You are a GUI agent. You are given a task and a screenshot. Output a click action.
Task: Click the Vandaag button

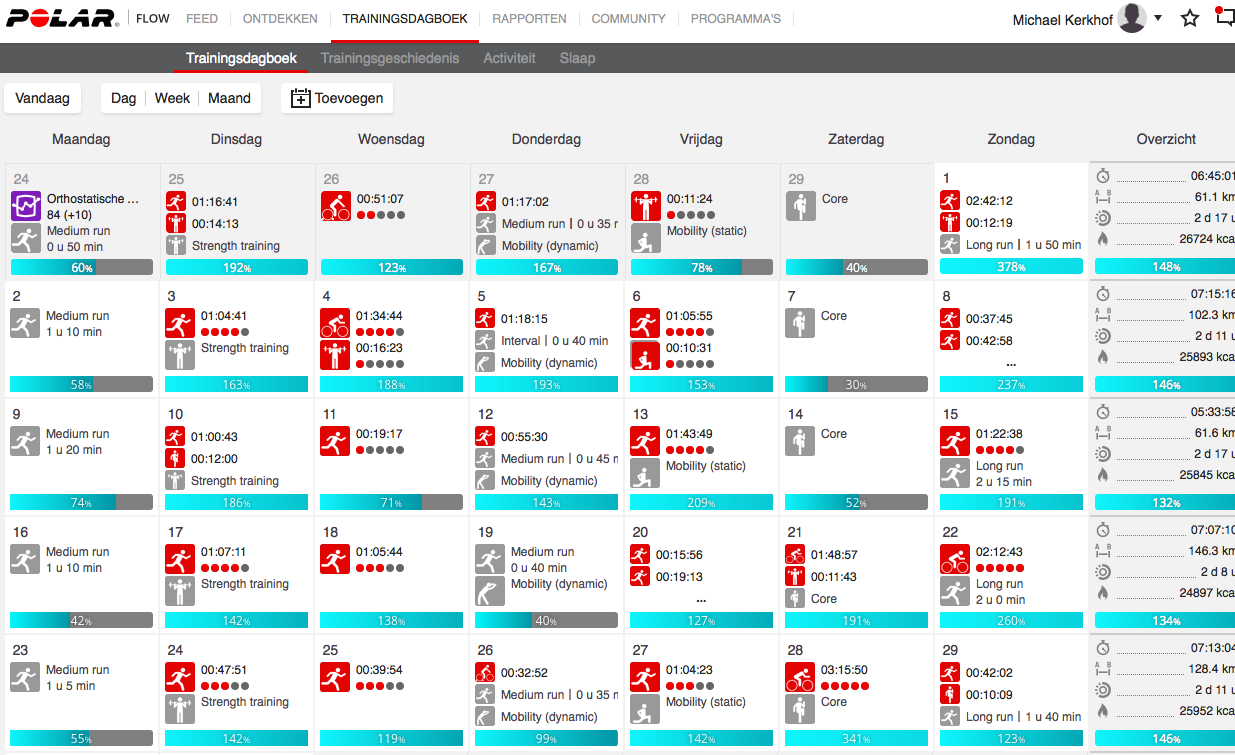[43, 98]
